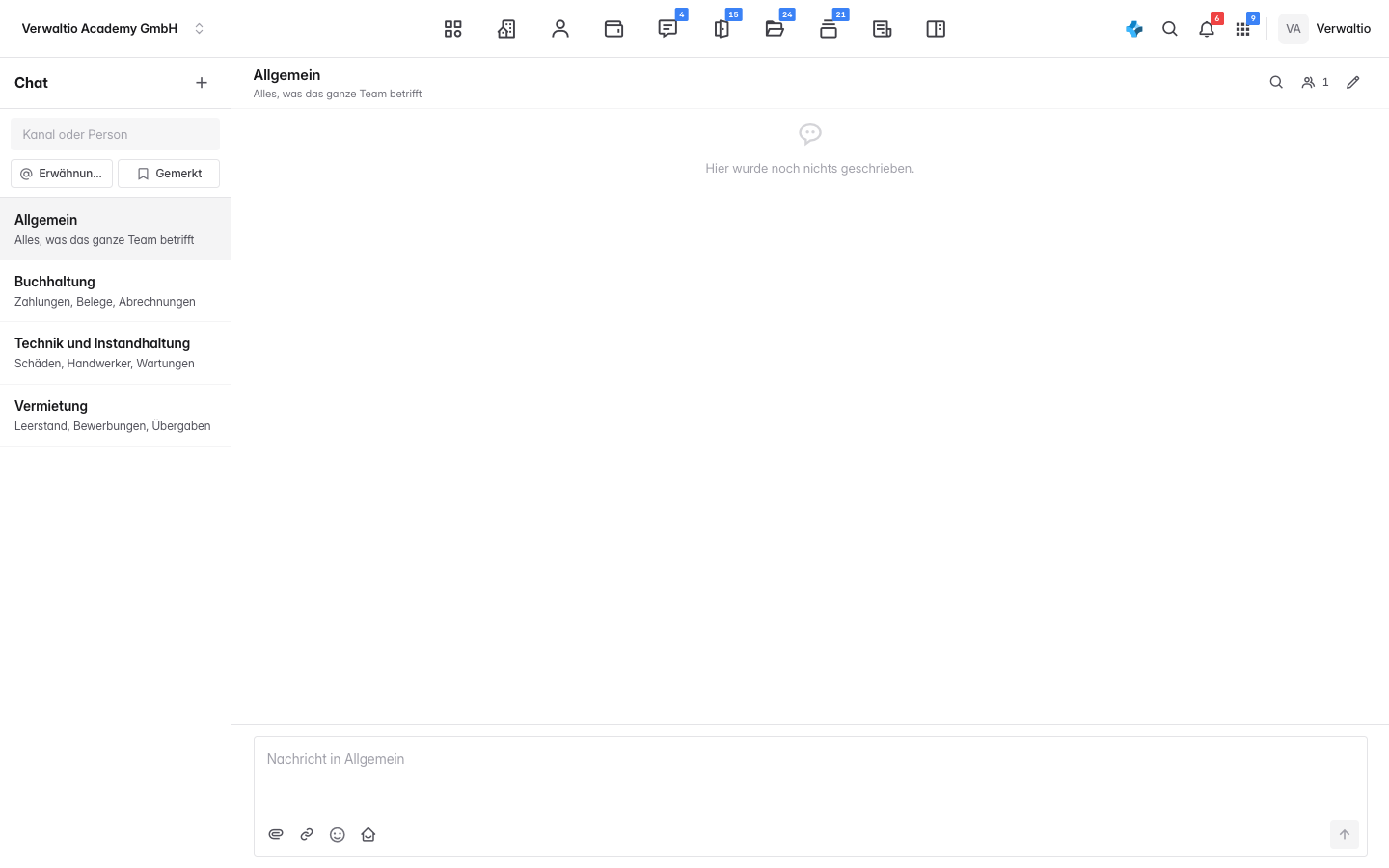
Task: Open the person/contacts icon in top navigation
Action: (560, 29)
